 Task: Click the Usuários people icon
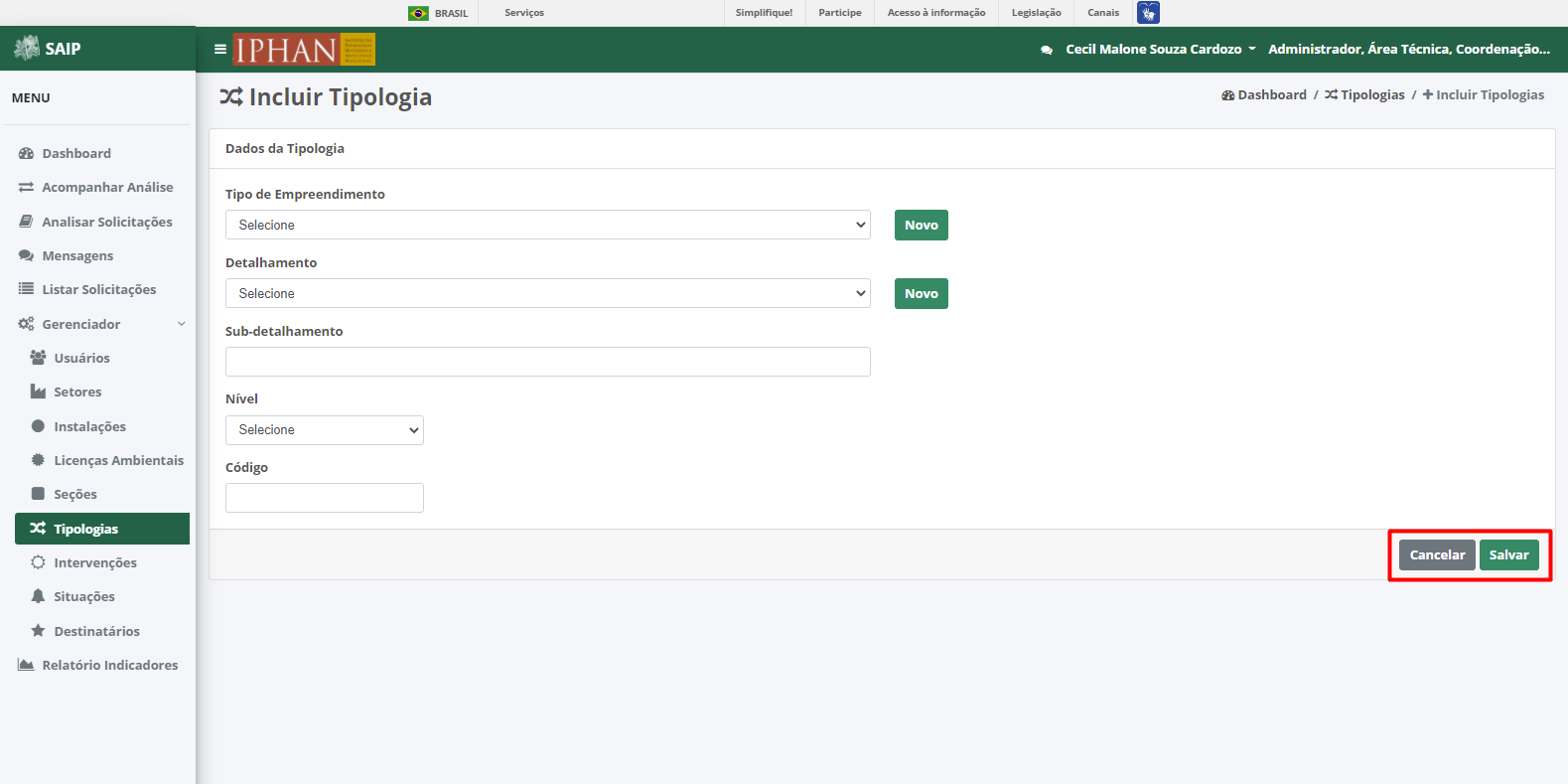pyautogui.click(x=38, y=358)
